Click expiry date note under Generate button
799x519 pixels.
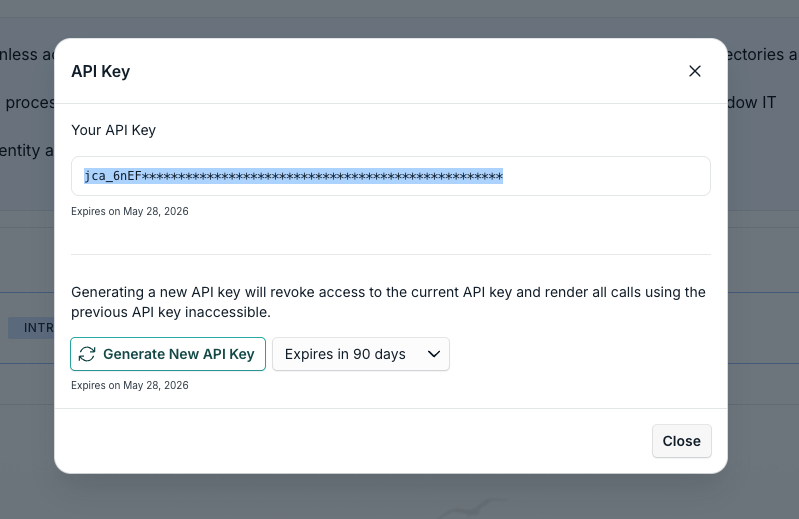129,385
